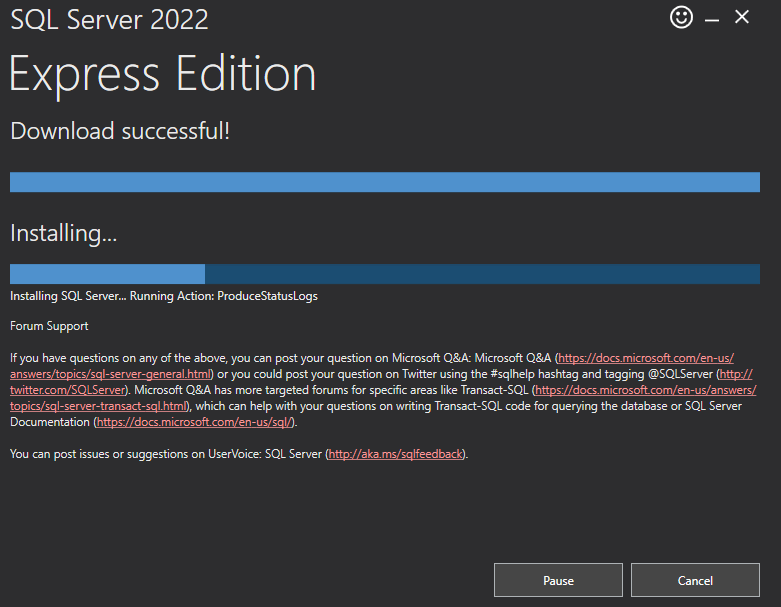Click the 'Forum Support' heading
Screen dimensions: 781x607
pos(49,326)
